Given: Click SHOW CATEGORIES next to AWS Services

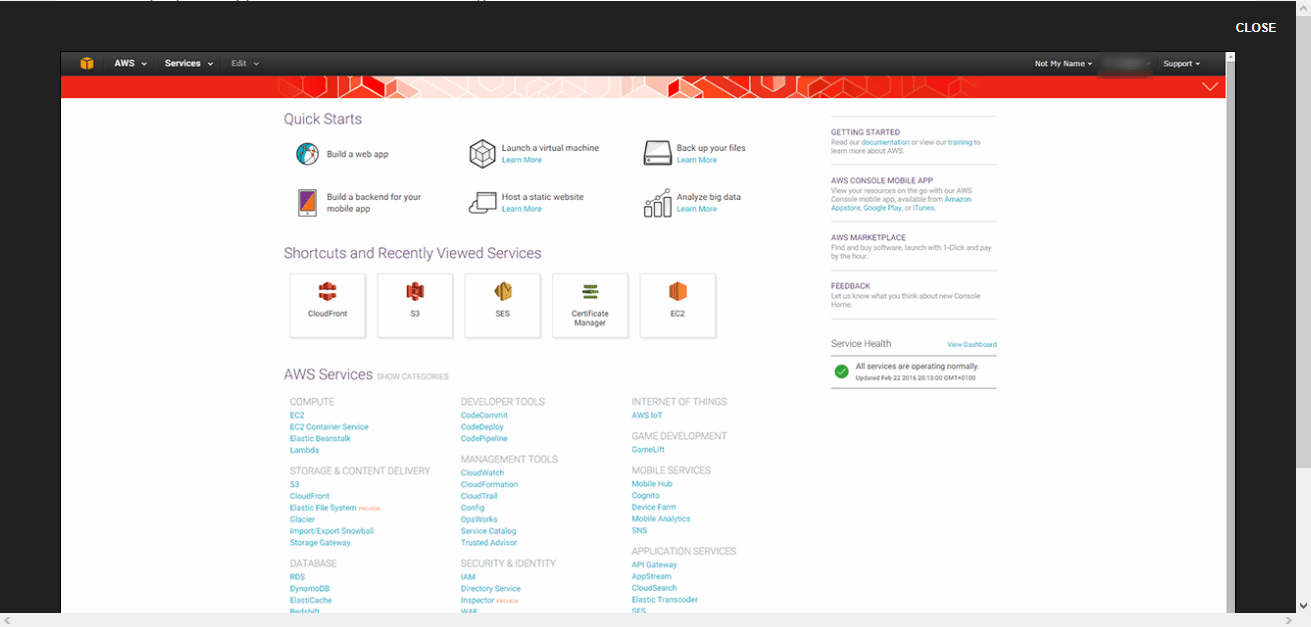Looking at the screenshot, I should coord(413,377).
